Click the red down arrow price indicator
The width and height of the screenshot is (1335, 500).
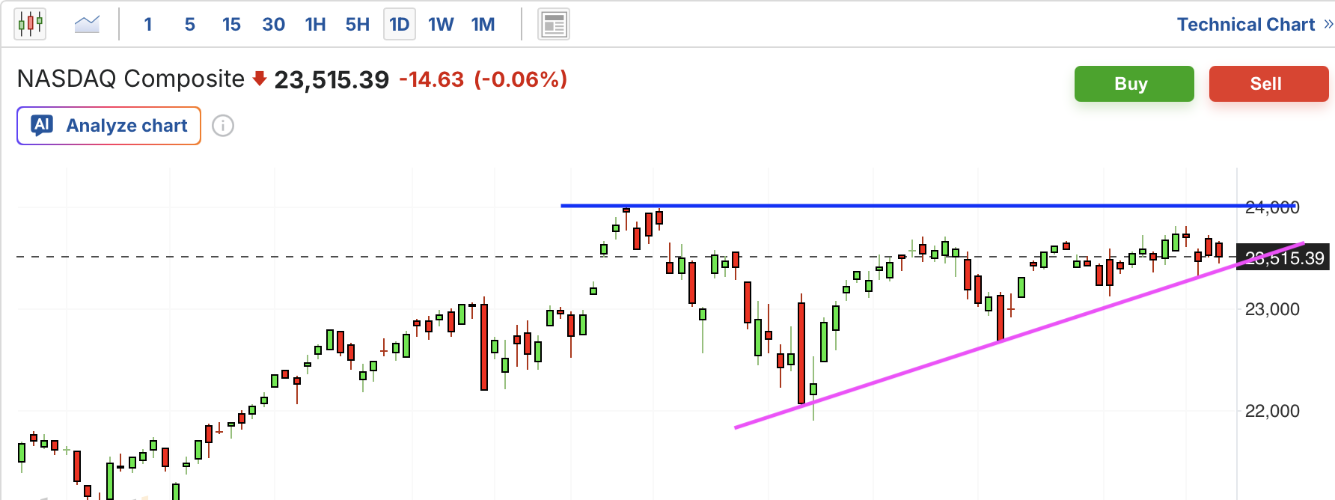tap(260, 79)
